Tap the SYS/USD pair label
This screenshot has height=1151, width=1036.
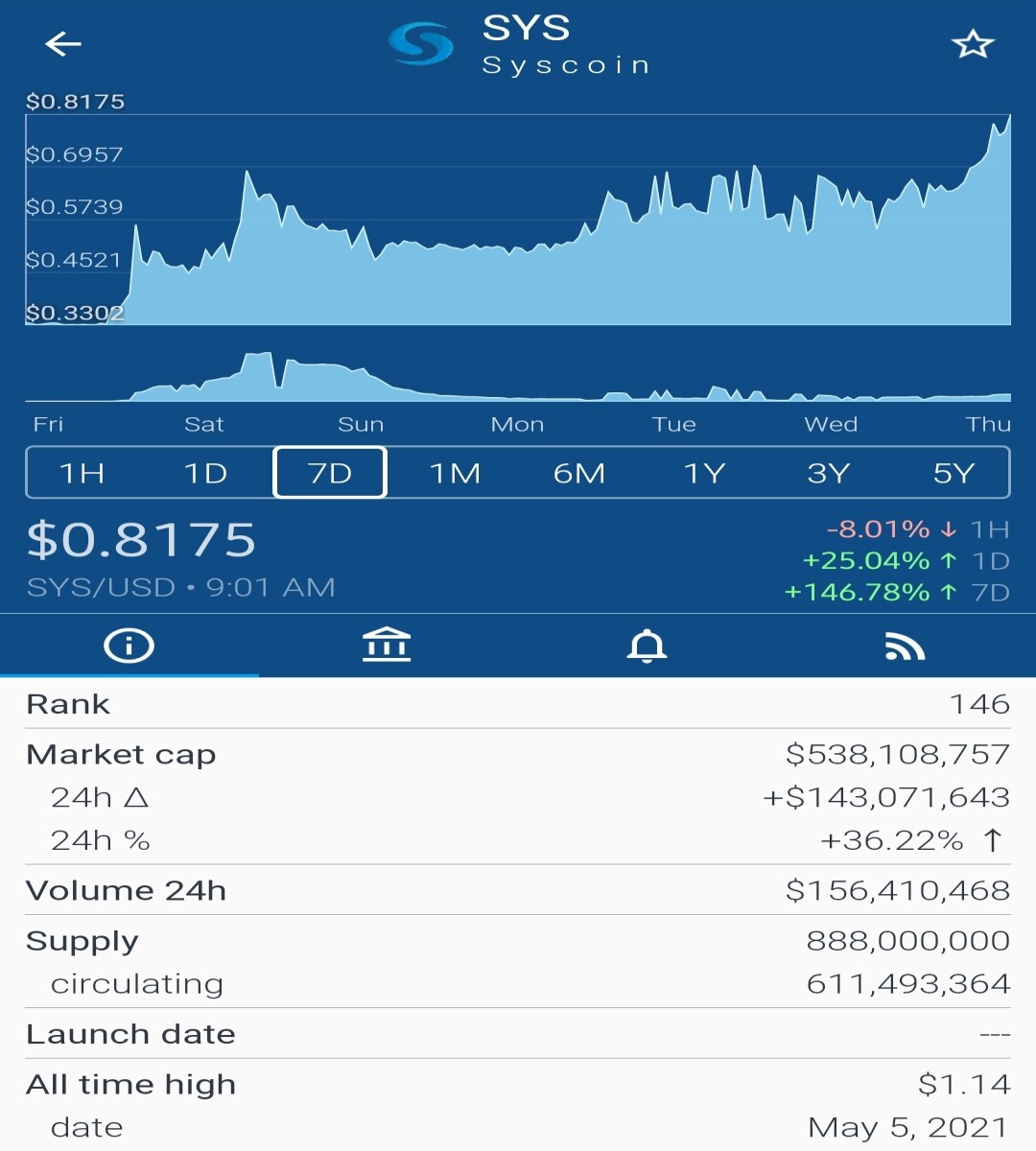pyautogui.click(x=101, y=587)
